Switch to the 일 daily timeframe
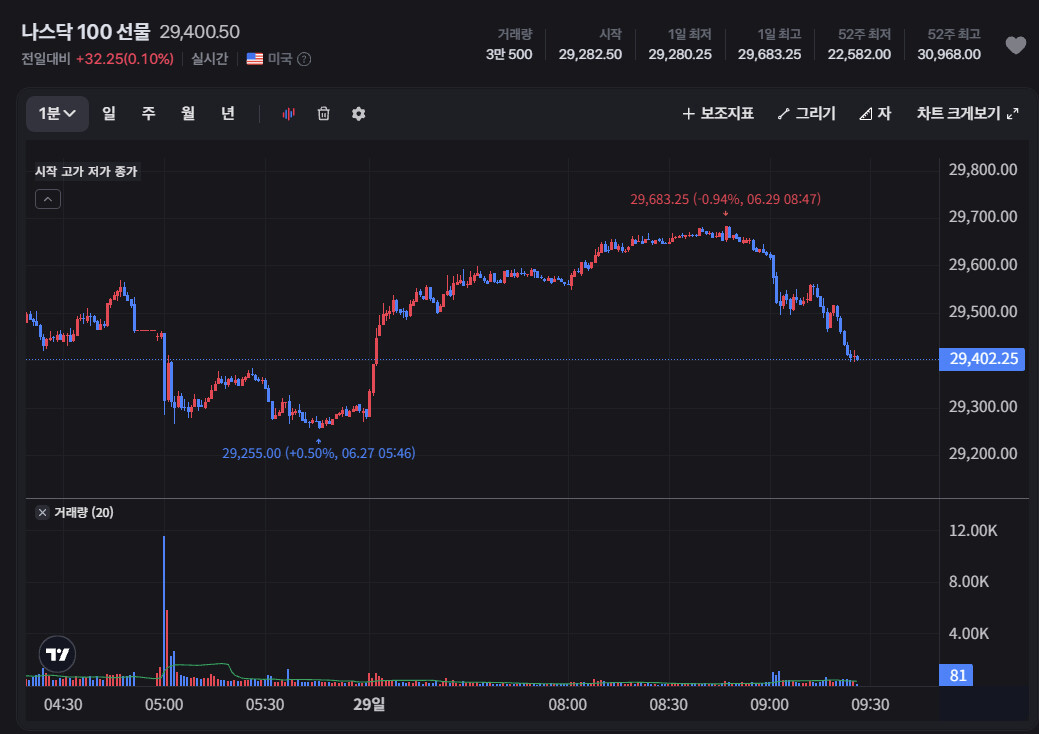This screenshot has width=1039, height=734. point(109,114)
